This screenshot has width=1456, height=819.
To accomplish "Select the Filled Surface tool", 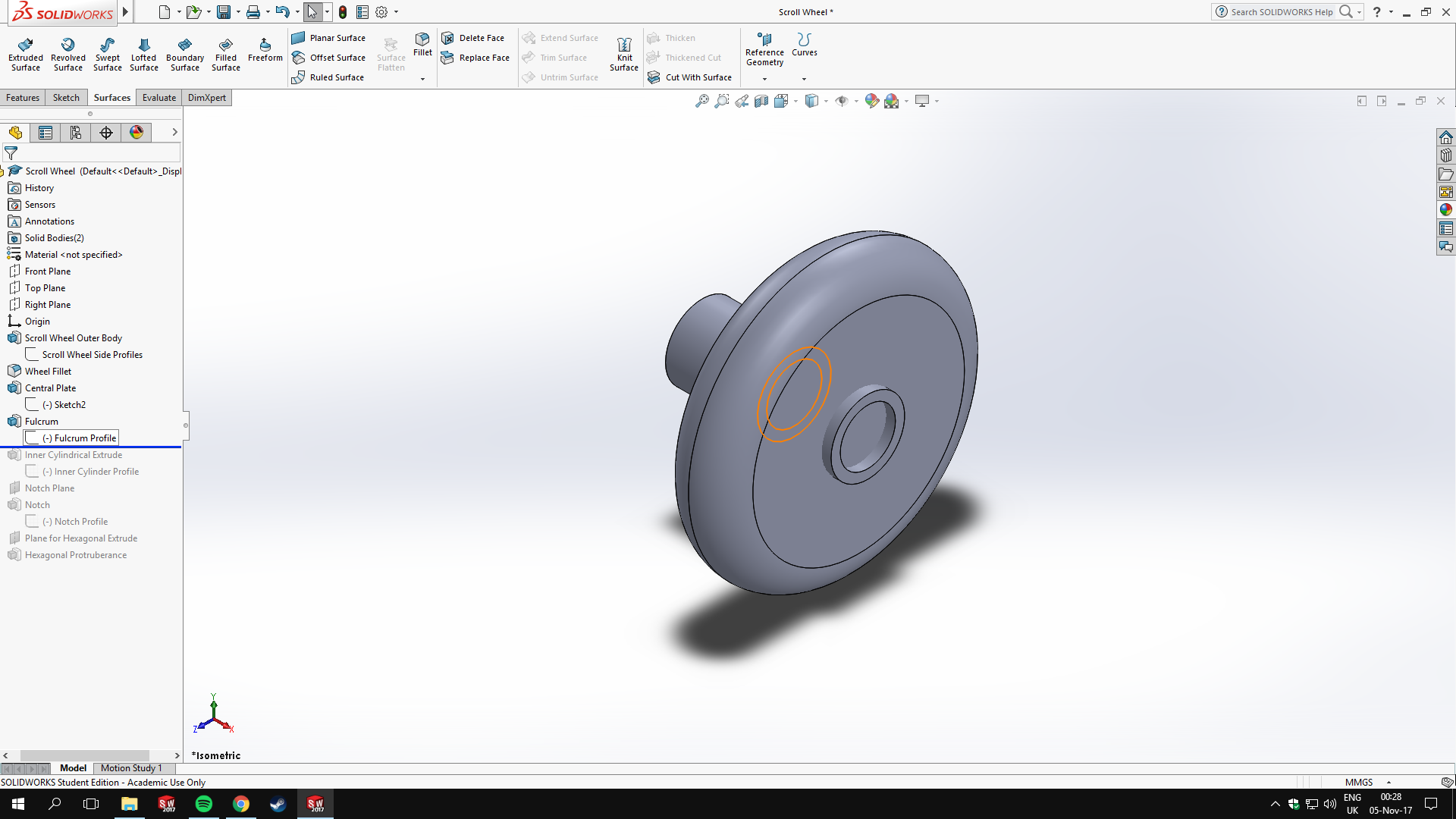I will tap(226, 55).
